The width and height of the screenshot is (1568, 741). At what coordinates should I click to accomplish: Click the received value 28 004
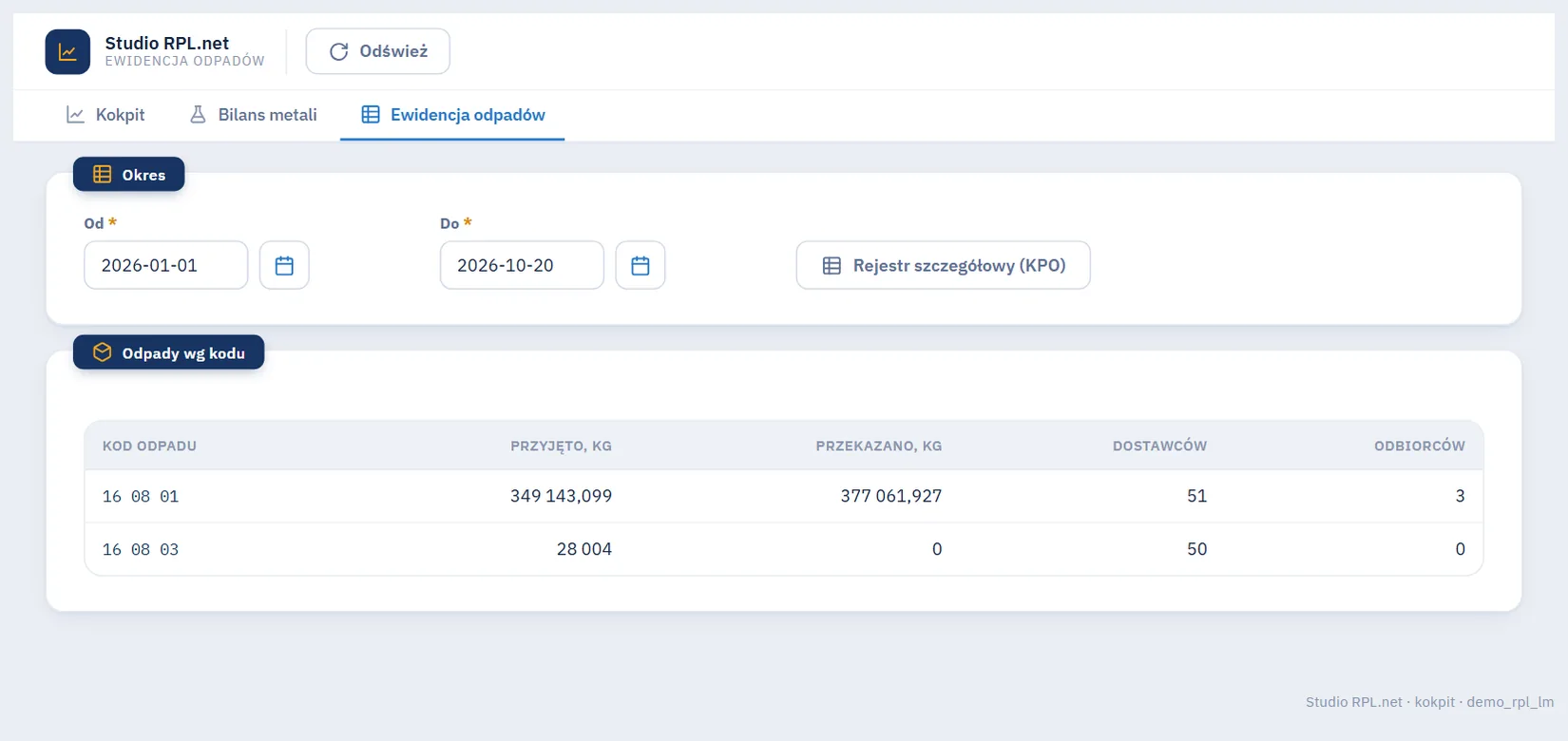click(584, 549)
